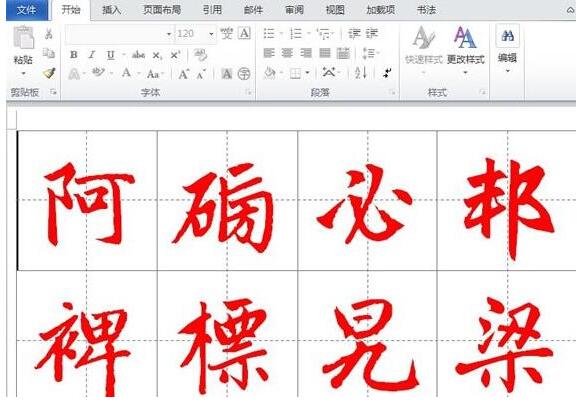Click the increase indent icon
The width and height of the screenshot is (577, 404).
(x=372, y=34)
